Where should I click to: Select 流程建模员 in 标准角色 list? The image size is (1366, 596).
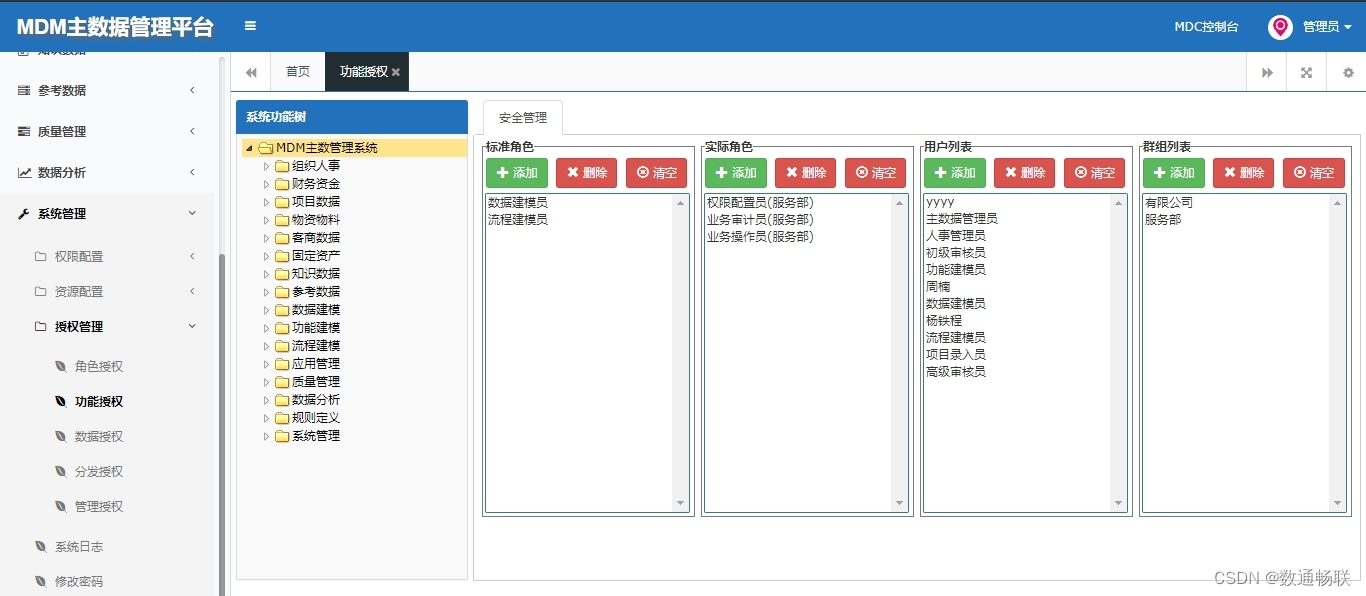[x=518, y=219]
